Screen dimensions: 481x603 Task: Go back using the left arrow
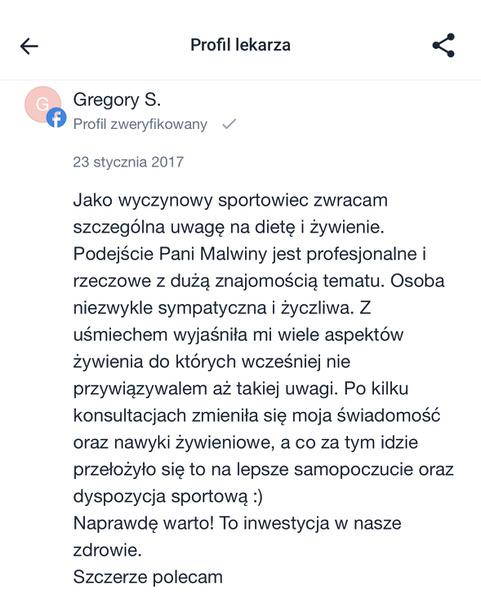tap(29, 46)
